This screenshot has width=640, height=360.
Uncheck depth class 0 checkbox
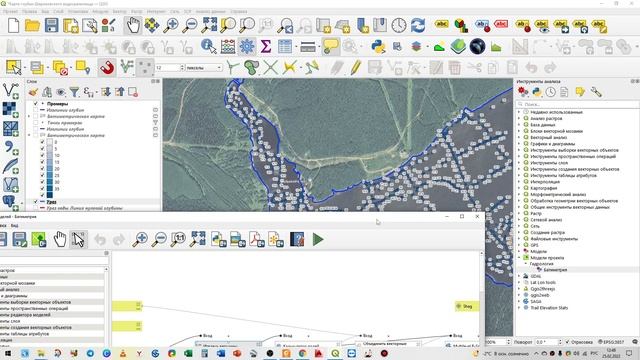(42, 142)
